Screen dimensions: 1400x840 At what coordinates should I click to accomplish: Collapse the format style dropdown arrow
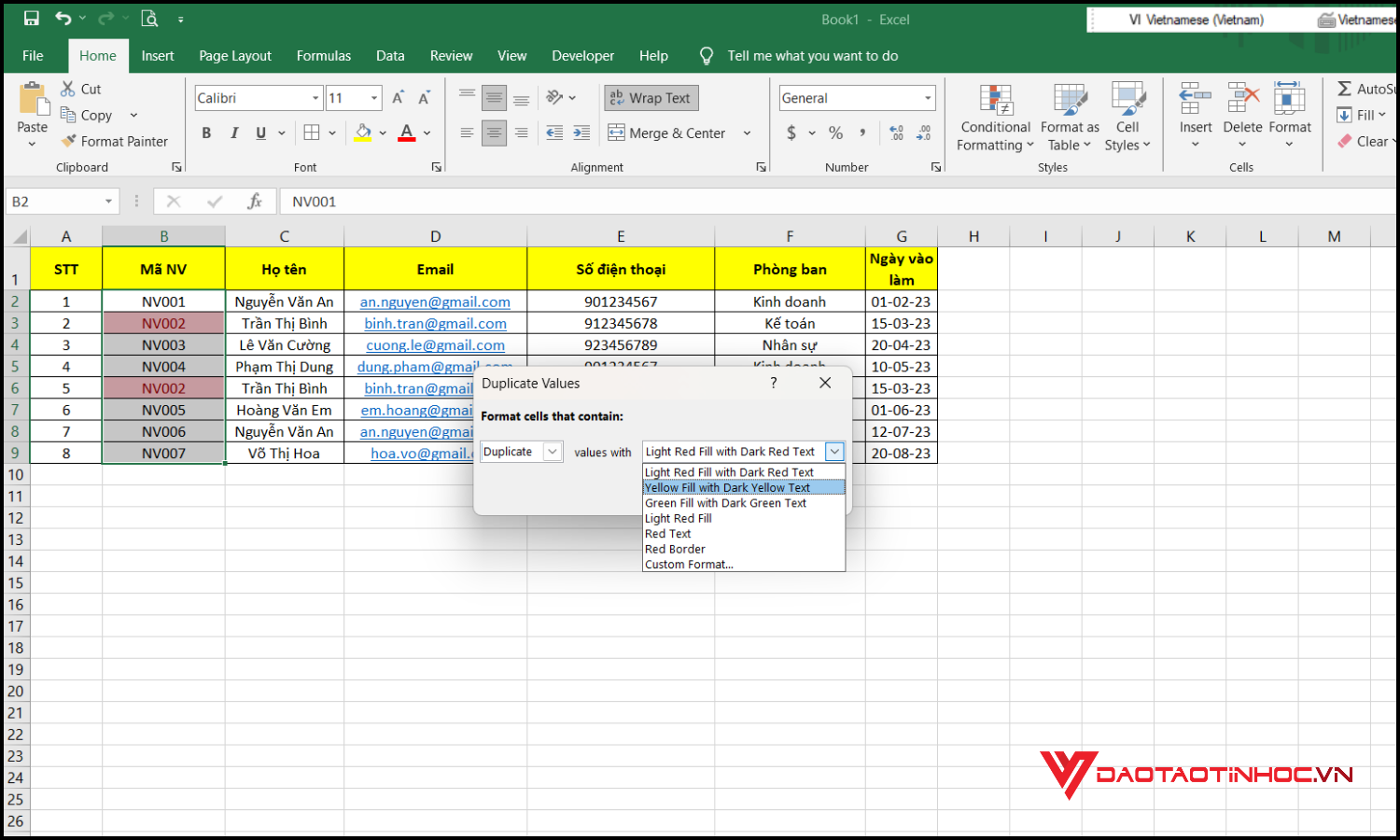pos(834,452)
